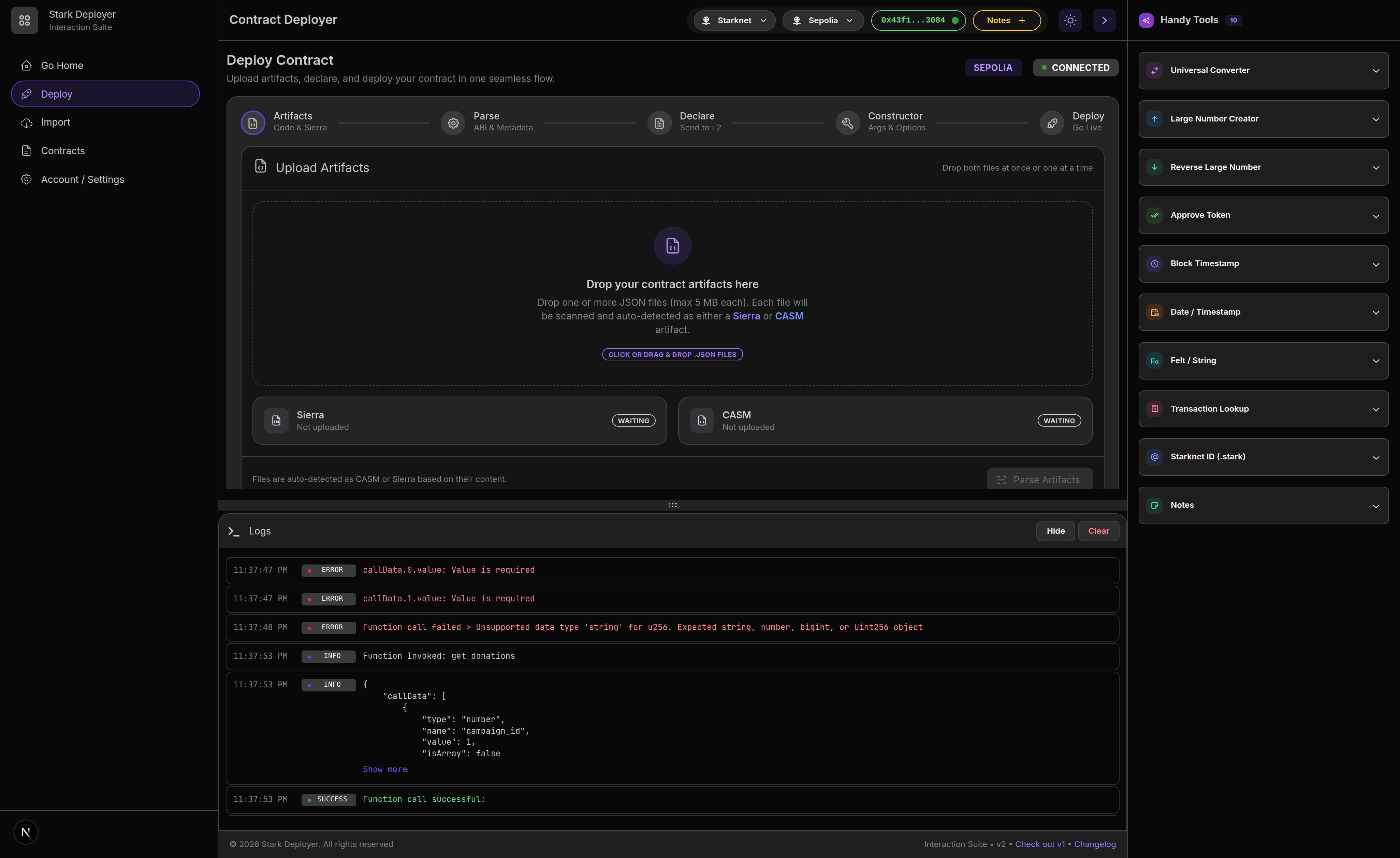Click the Universal Converter swap icon

click(x=1154, y=71)
